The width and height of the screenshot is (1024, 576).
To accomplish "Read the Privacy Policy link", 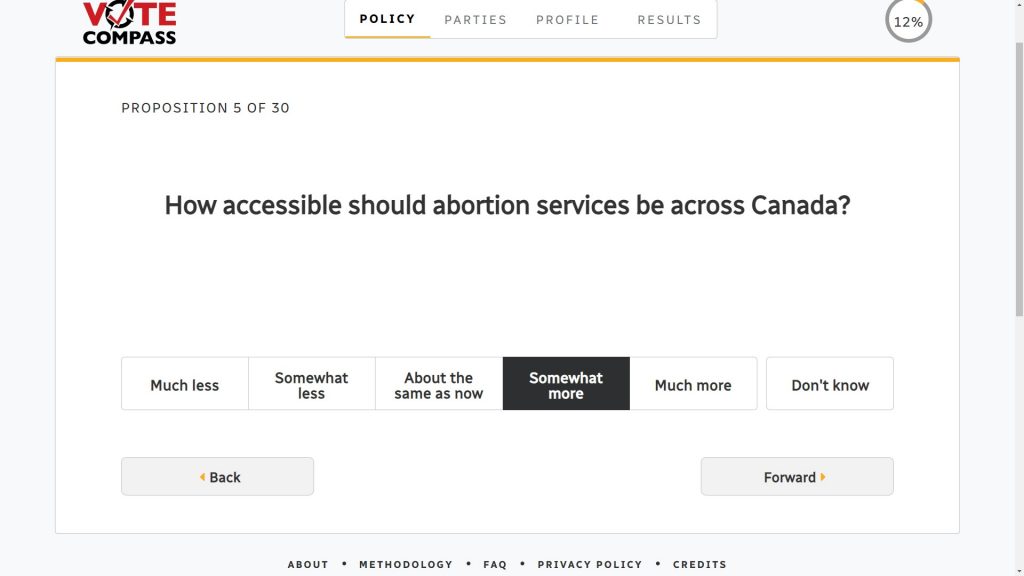I will [x=590, y=564].
